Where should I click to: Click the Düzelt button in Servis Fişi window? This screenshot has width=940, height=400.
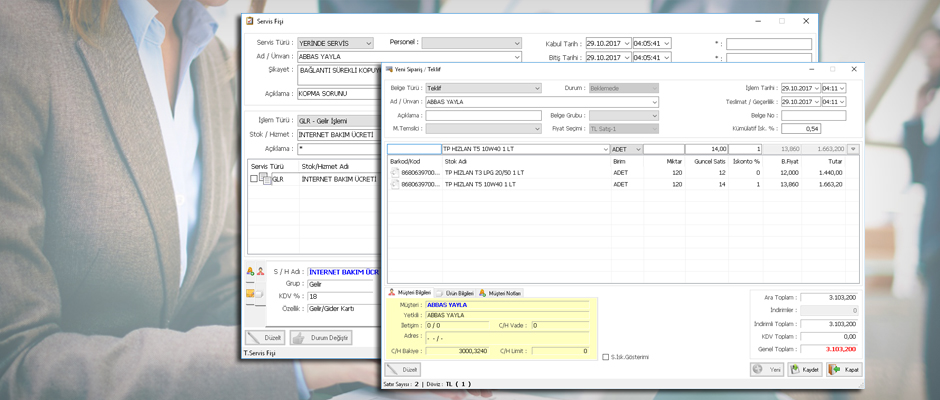(x=265, y=338)
